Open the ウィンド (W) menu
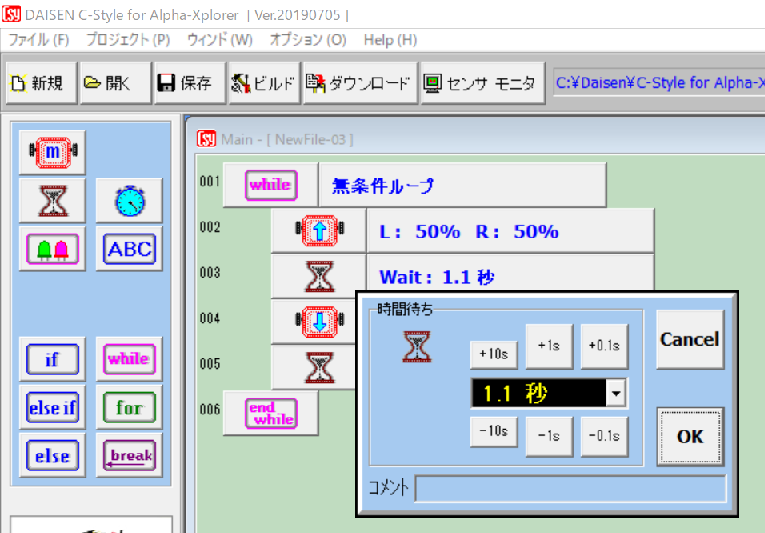Viewport: 765px width, 533px height. click(220, 40)
